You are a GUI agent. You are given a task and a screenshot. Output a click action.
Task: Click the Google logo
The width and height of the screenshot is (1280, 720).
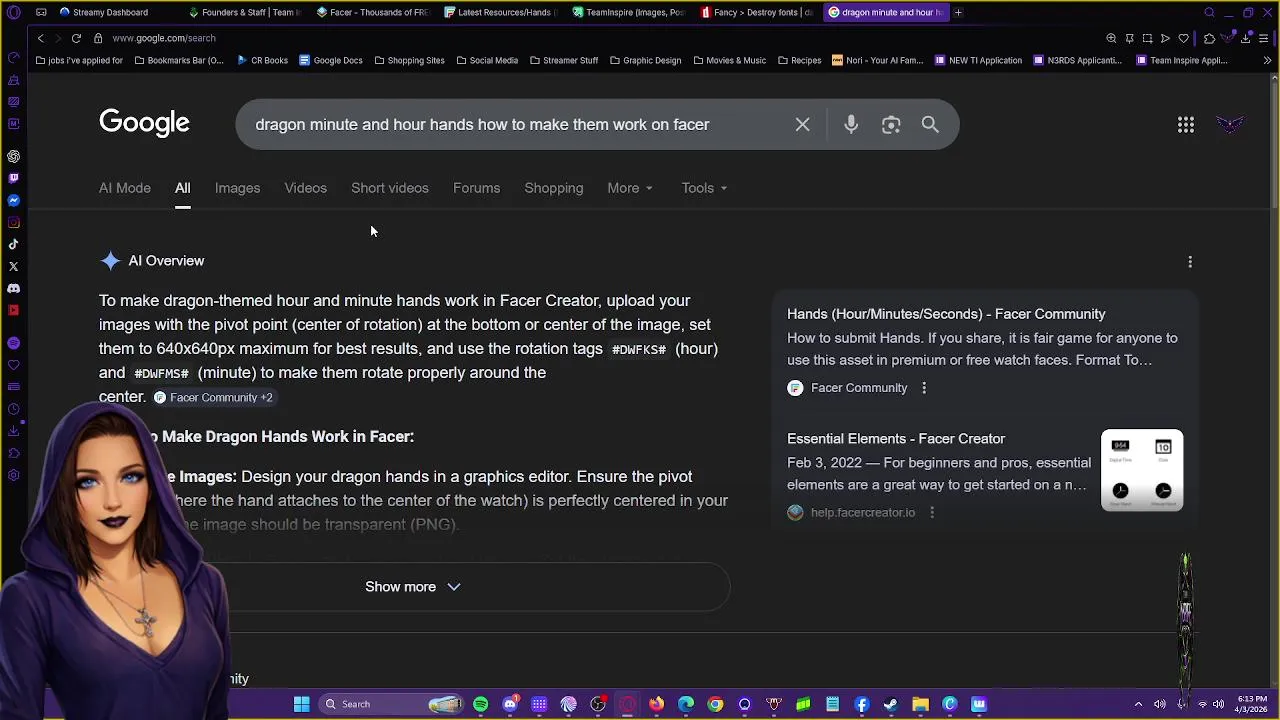(x=144, y=123)
